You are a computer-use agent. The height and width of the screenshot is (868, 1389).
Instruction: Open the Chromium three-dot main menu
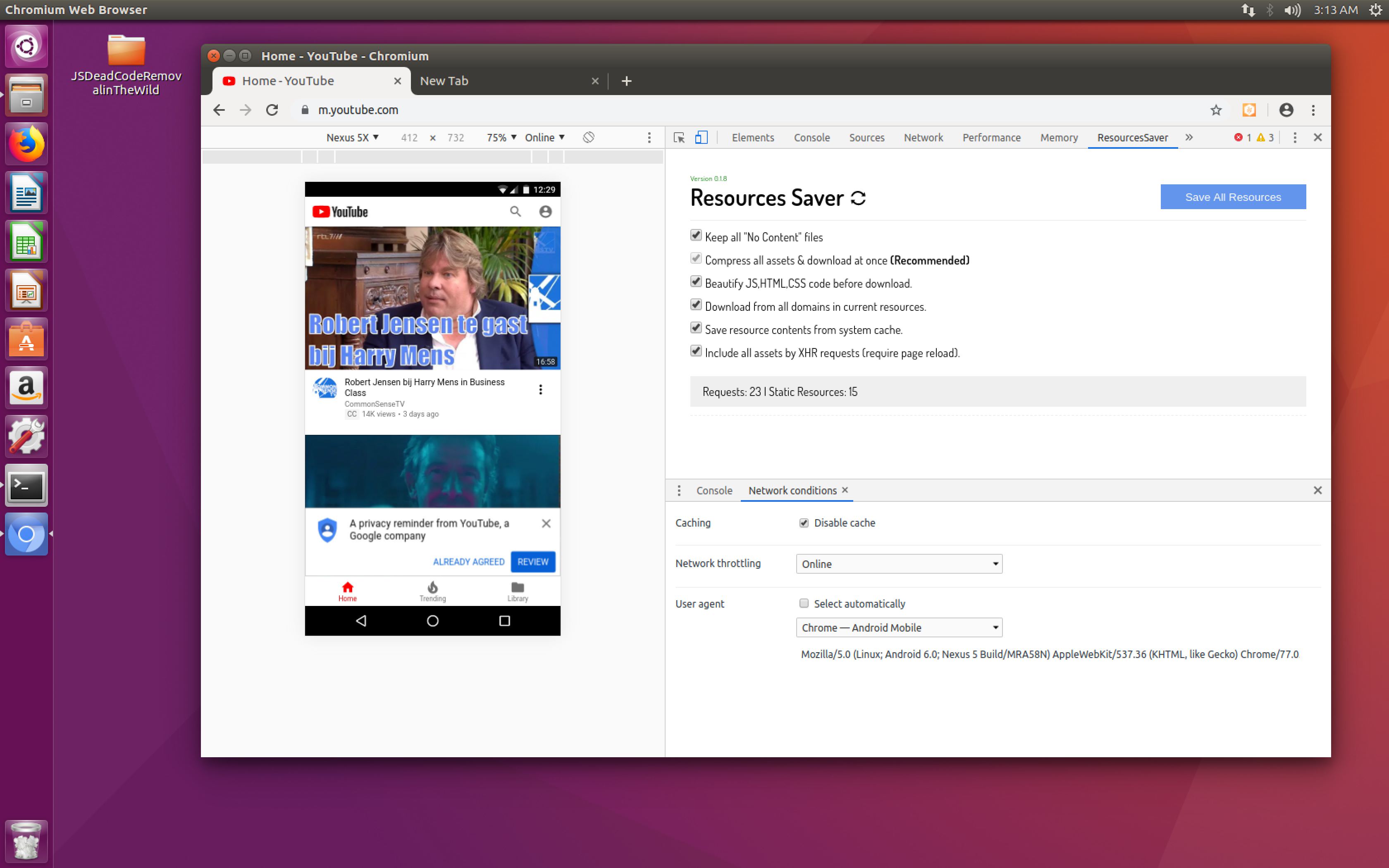coord(1313,110)
